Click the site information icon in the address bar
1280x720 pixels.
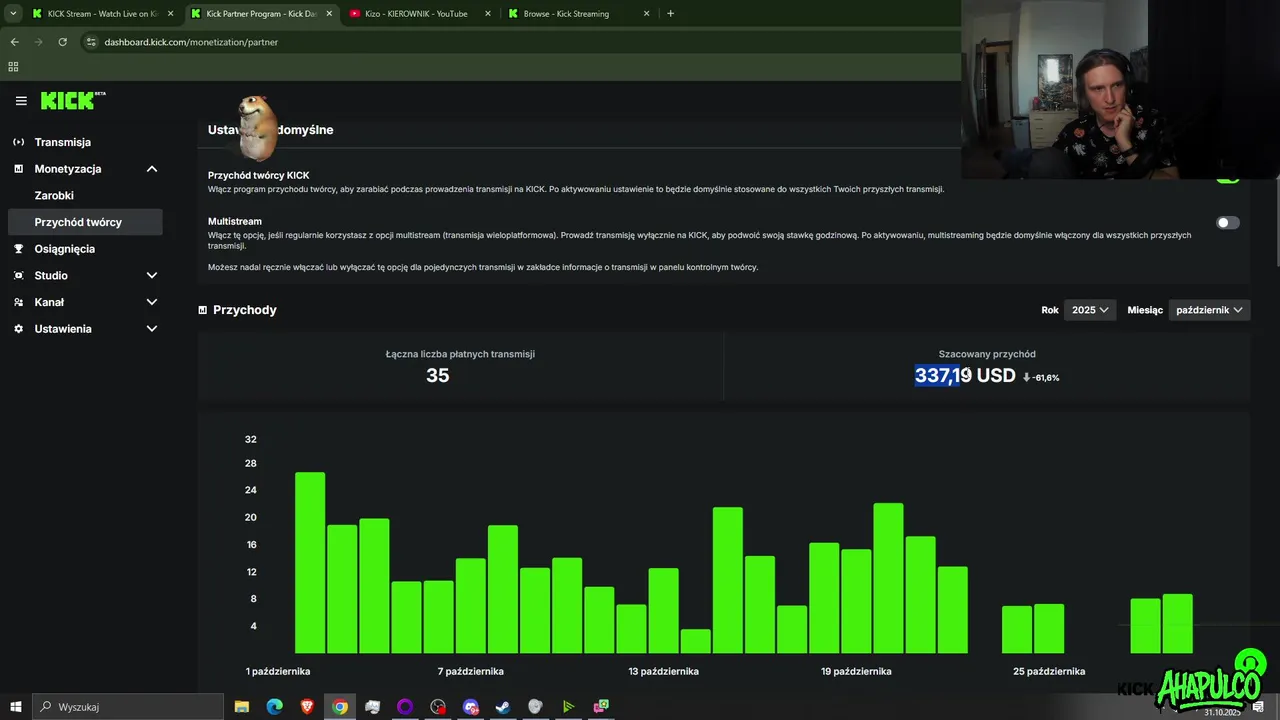click(91, 42)
